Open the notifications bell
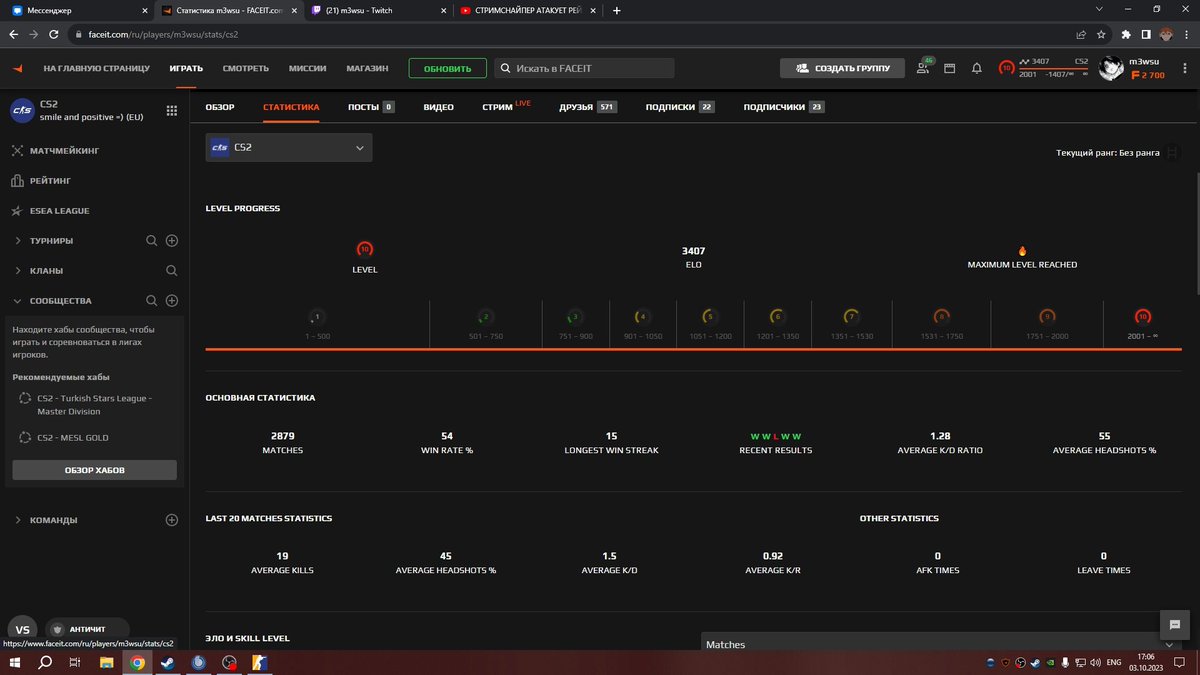1200x675 pixels. (x=977, y=68)
